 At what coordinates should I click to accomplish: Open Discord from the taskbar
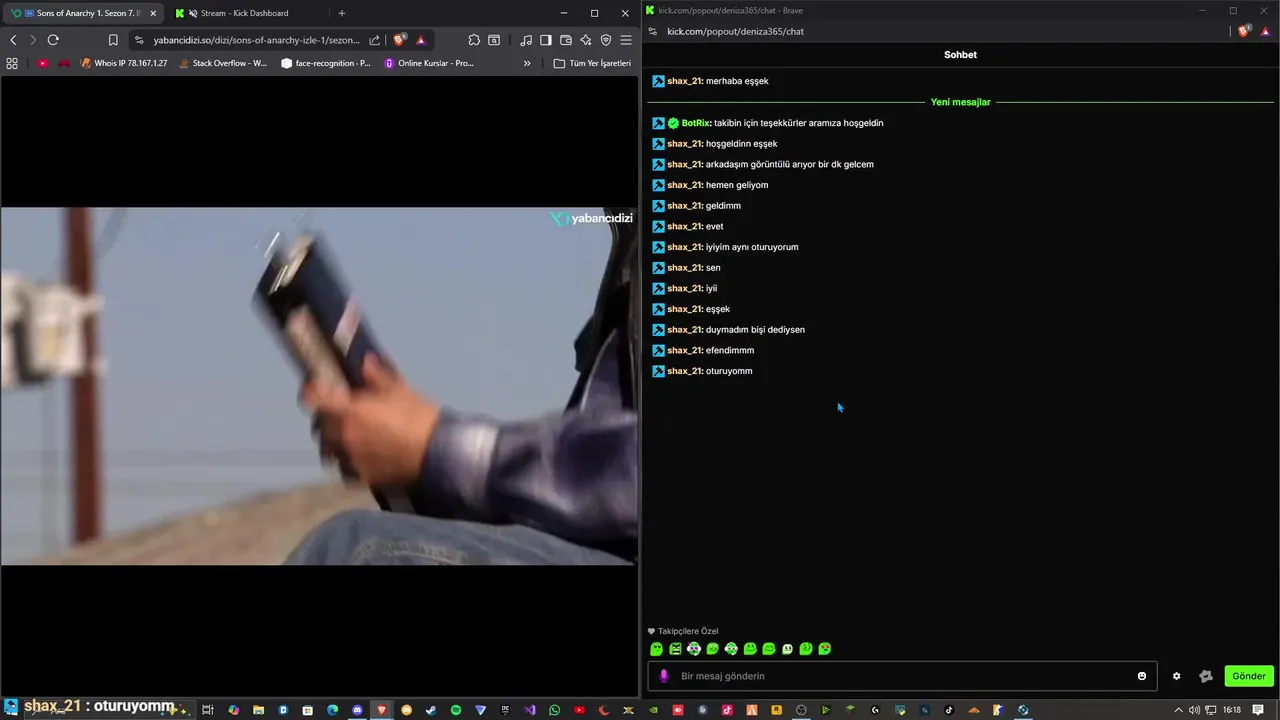pos(357,710)
